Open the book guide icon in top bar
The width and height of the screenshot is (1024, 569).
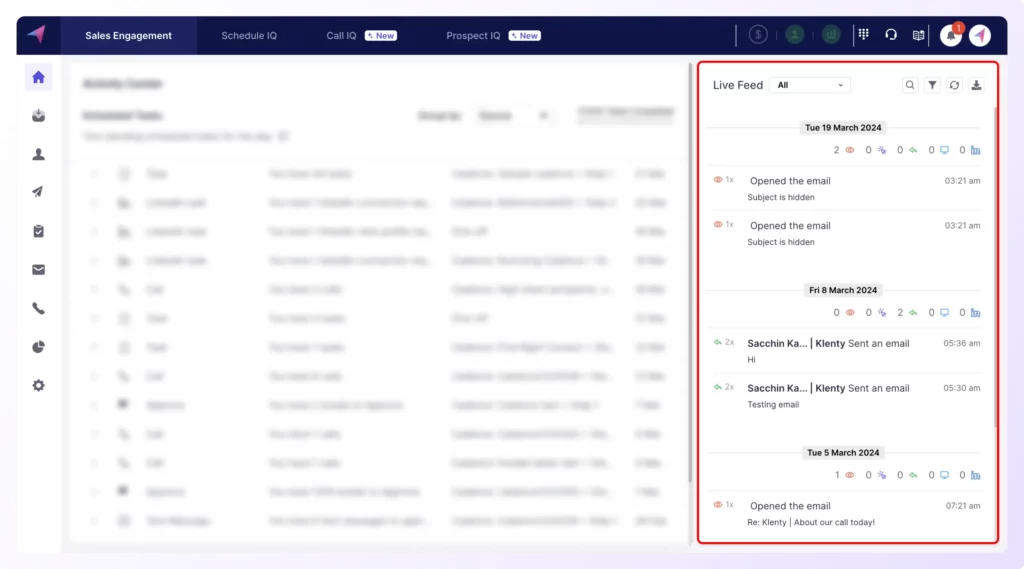tap(918, 35)
